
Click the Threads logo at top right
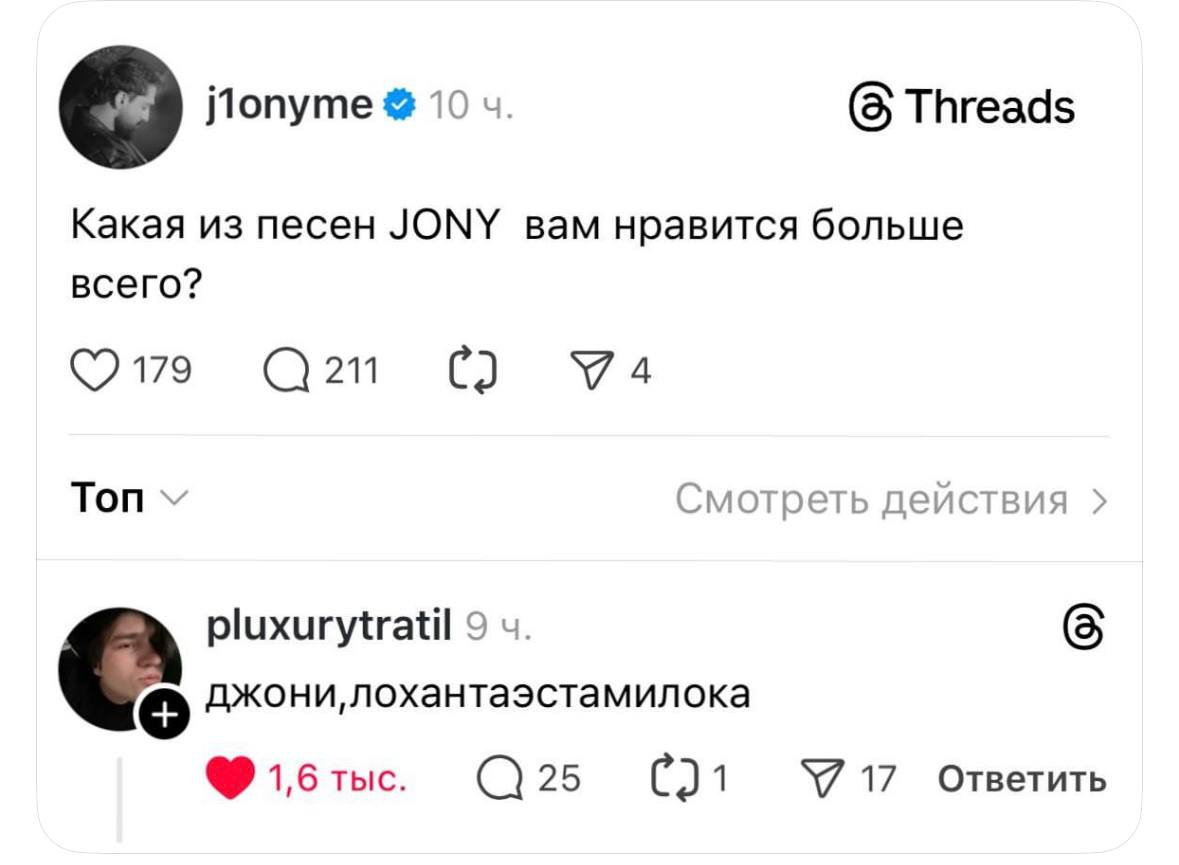click(x=961, y=106)
